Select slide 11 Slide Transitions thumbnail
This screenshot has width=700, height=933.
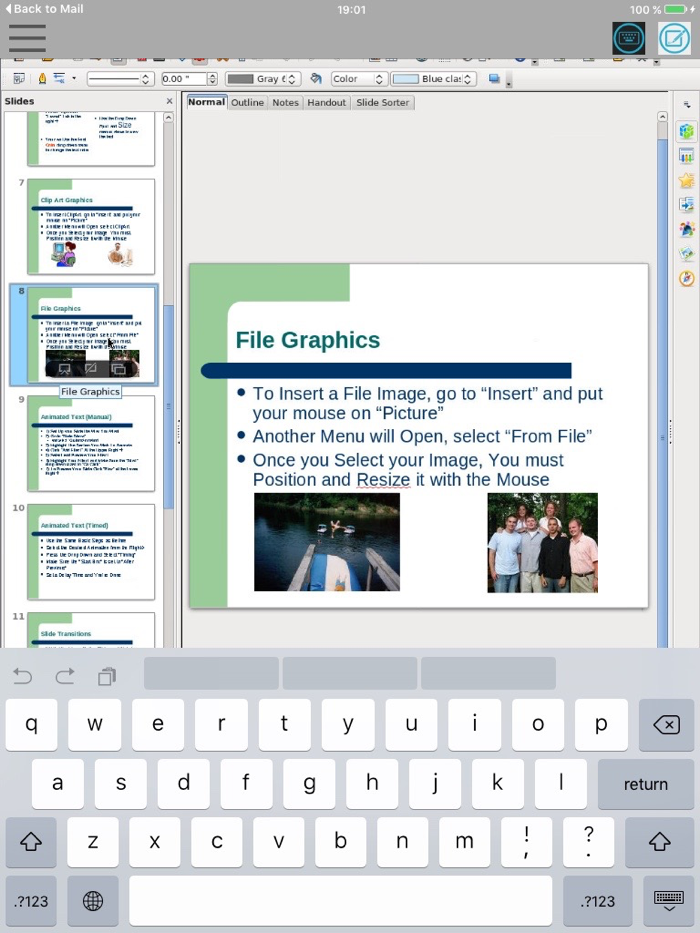click(91, 630)
